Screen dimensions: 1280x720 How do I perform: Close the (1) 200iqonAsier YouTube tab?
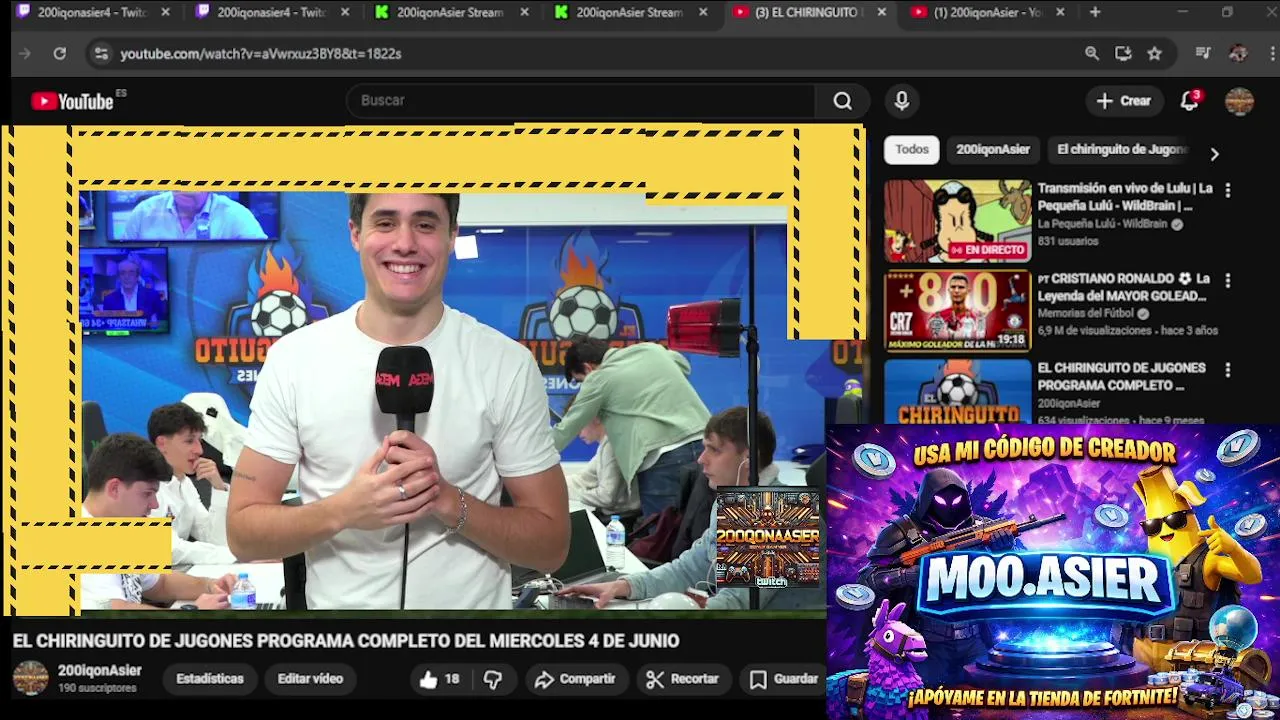point(1060,13)
